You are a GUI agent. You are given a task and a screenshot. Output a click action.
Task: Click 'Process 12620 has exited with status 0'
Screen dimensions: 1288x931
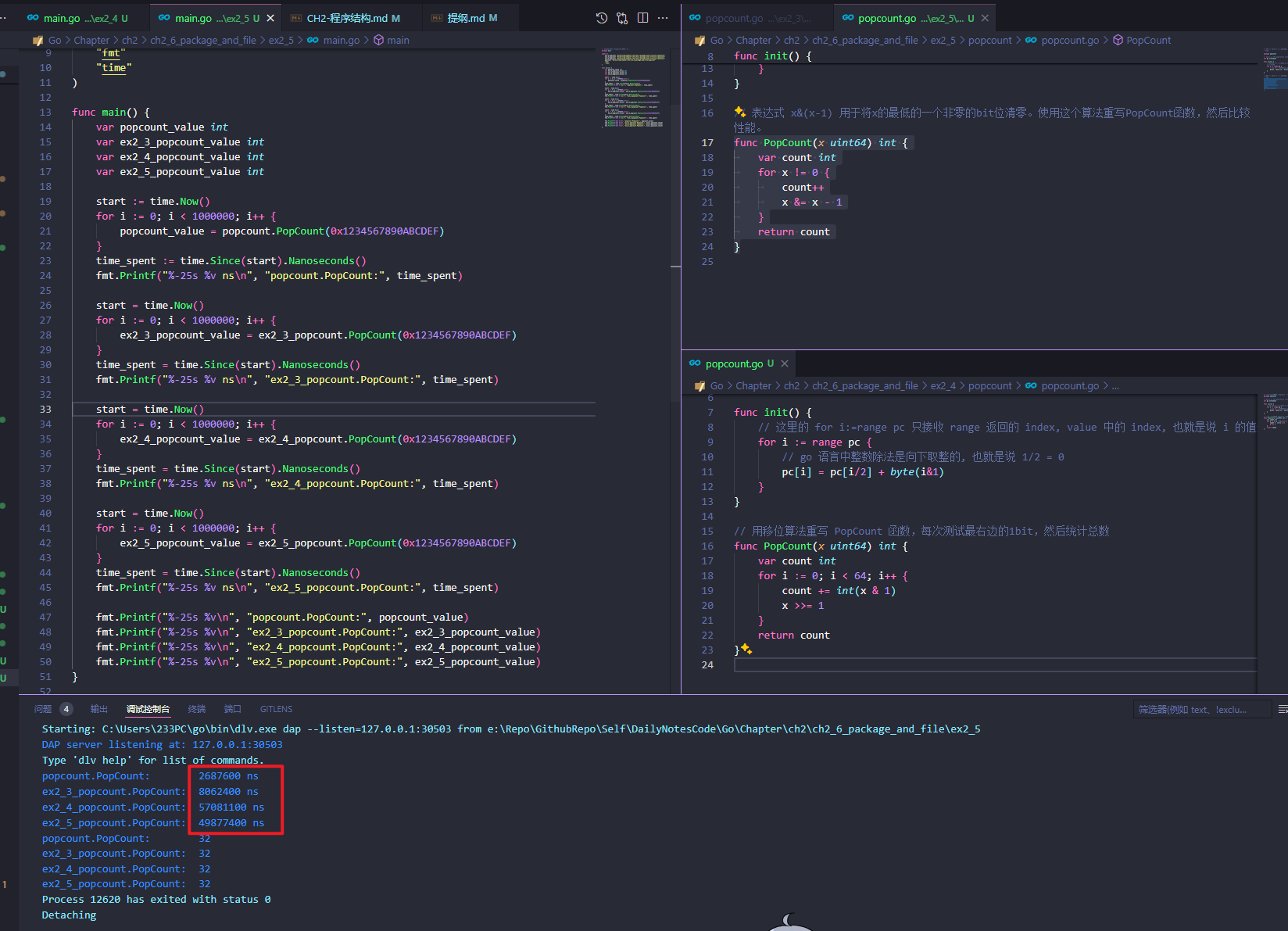point(156,899)
